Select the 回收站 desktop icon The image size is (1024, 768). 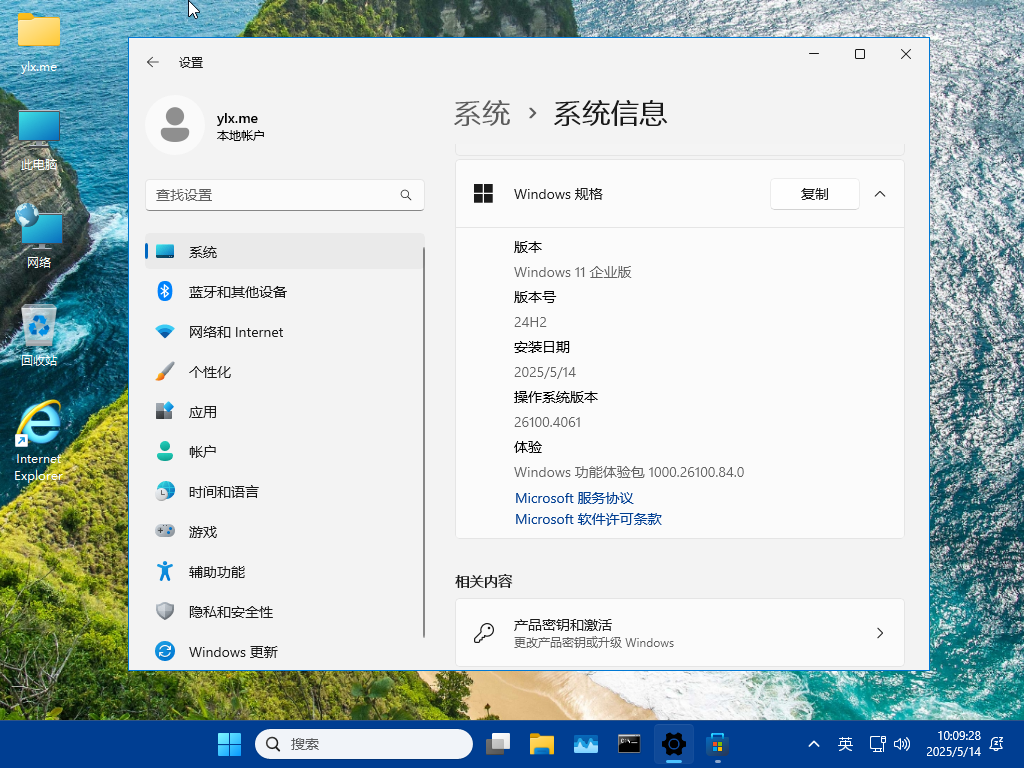tap(39, 335)
